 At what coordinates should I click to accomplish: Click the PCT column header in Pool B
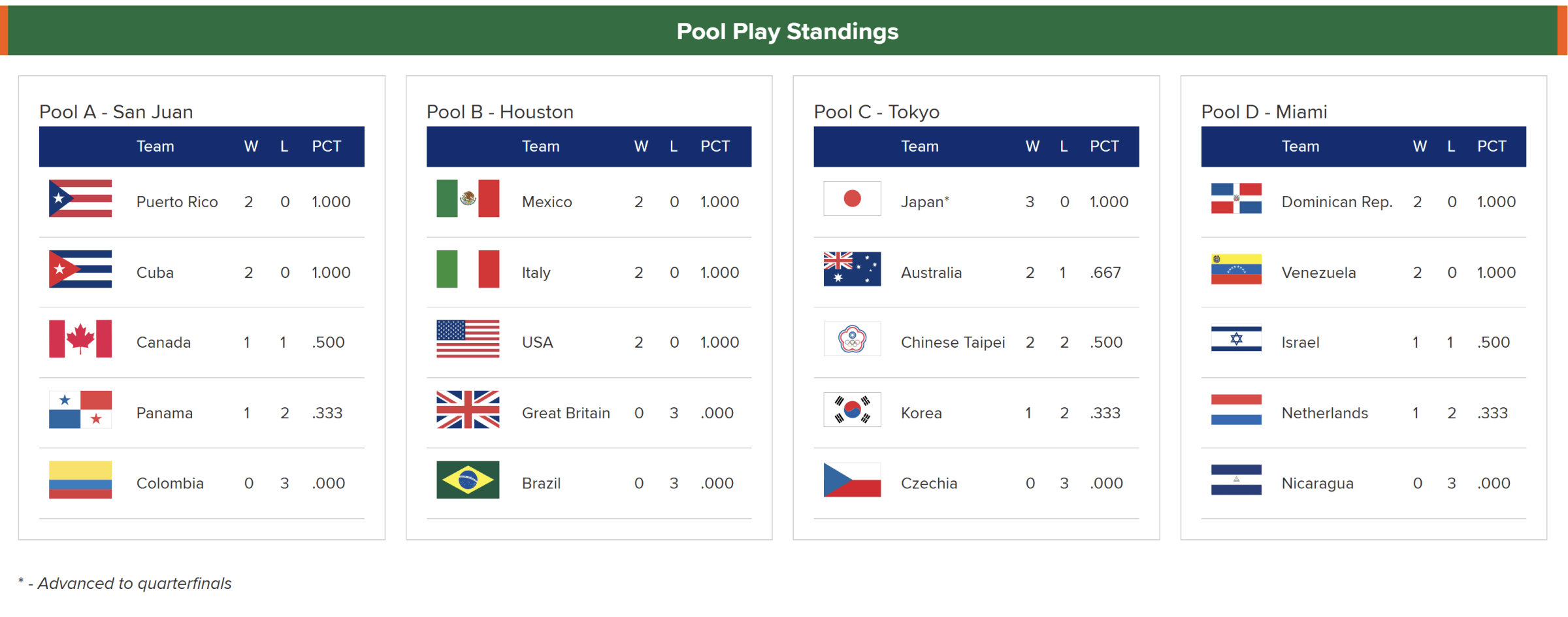pos(715,146)
